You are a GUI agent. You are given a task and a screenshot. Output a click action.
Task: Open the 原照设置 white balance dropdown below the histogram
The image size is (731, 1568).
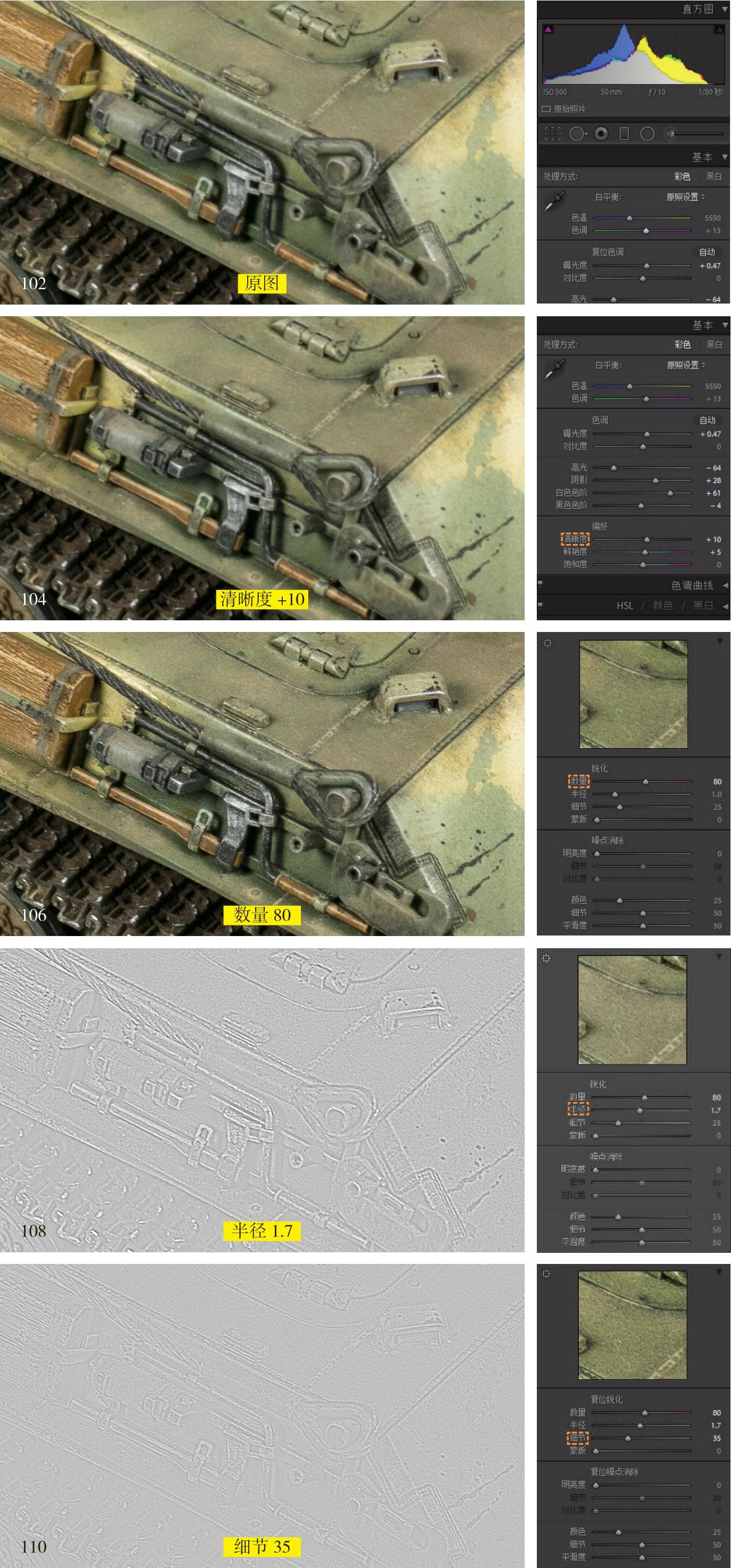click(685, 197)
